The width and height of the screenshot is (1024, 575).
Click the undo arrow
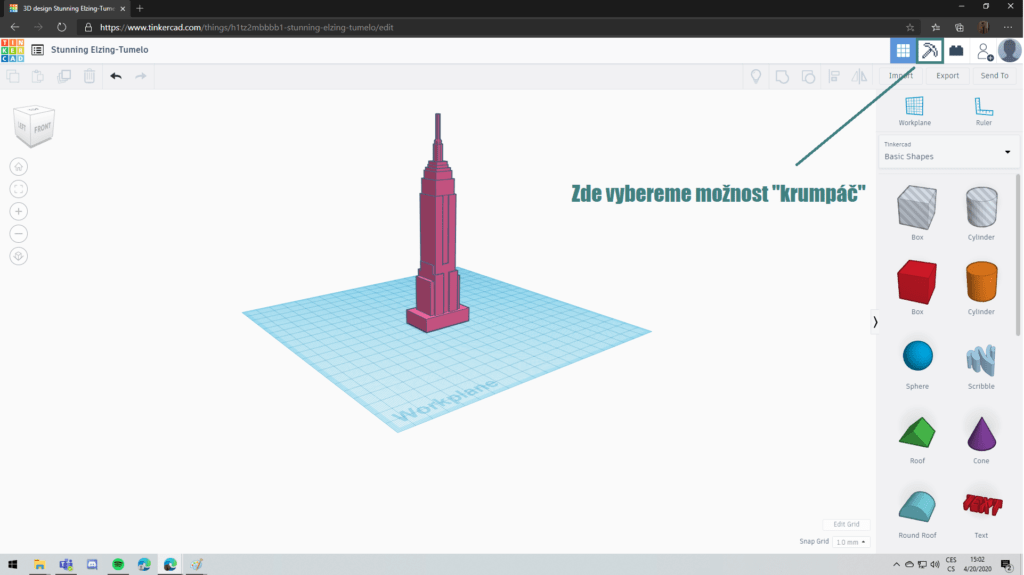(116, 76)
